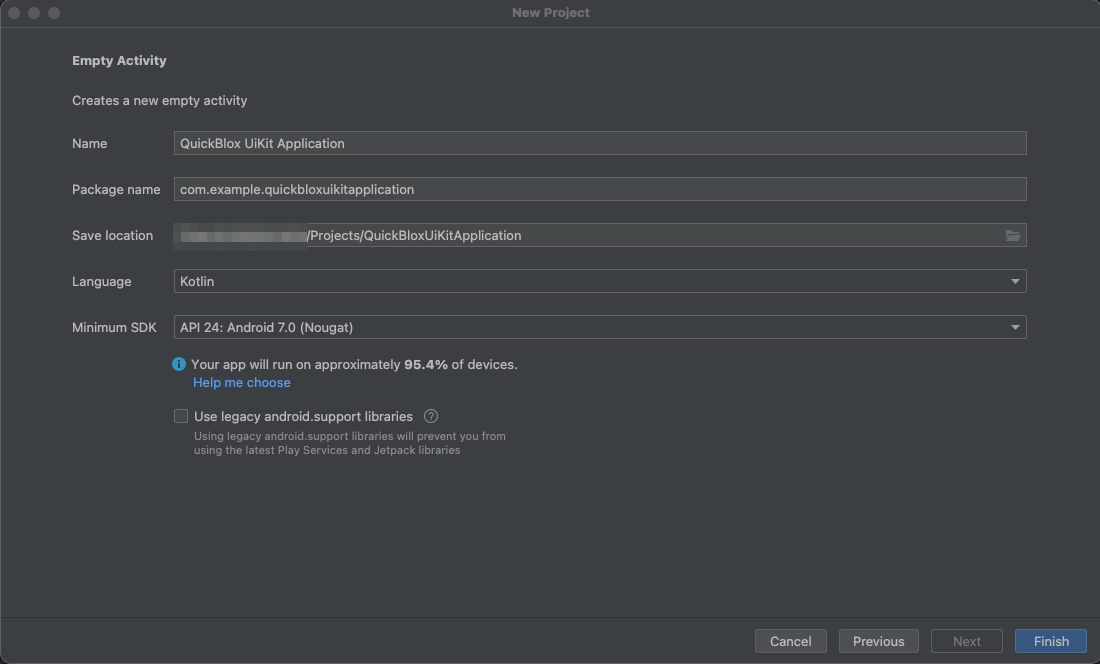Click the 'Using legacy android.support libraries' note
This screenshot has height=664, width=1100.
(349, 443)
